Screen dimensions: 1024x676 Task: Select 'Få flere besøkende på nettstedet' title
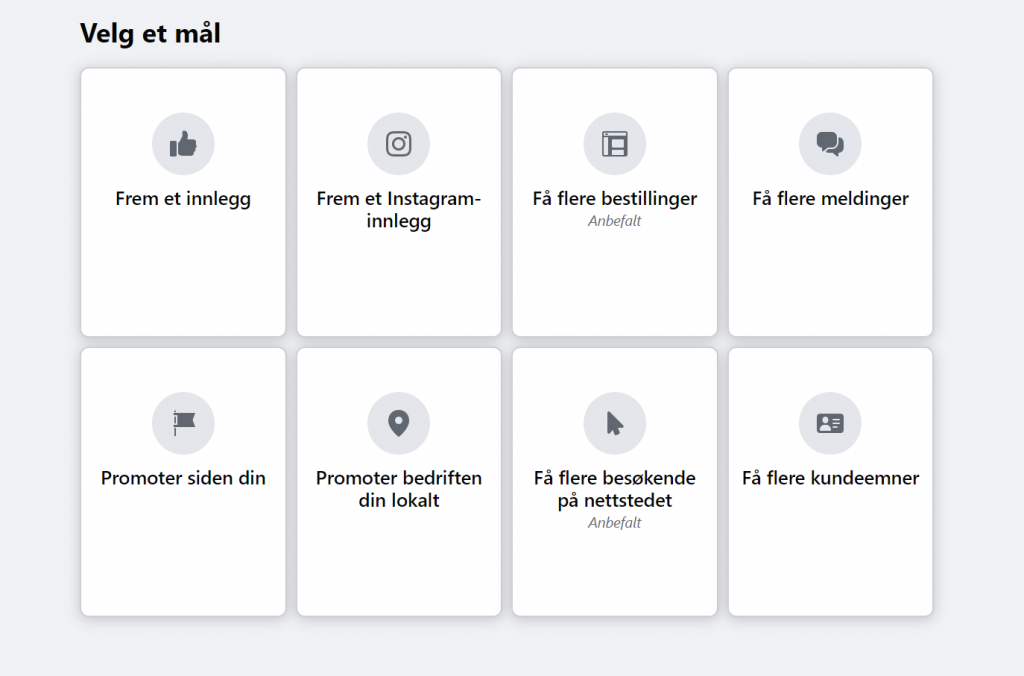coord(615,489)
